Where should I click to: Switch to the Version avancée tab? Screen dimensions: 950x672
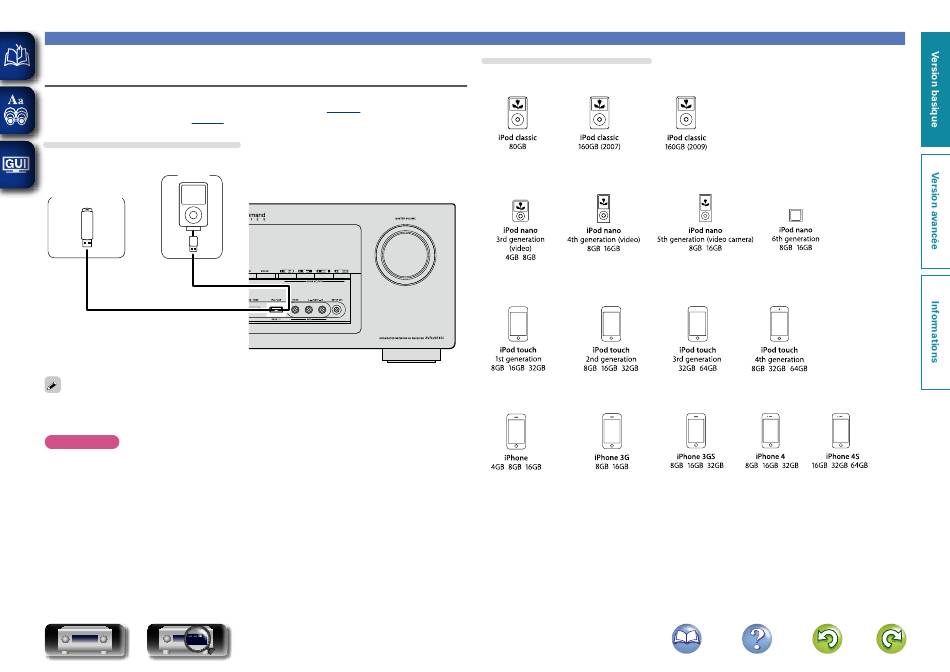[935, 211]
